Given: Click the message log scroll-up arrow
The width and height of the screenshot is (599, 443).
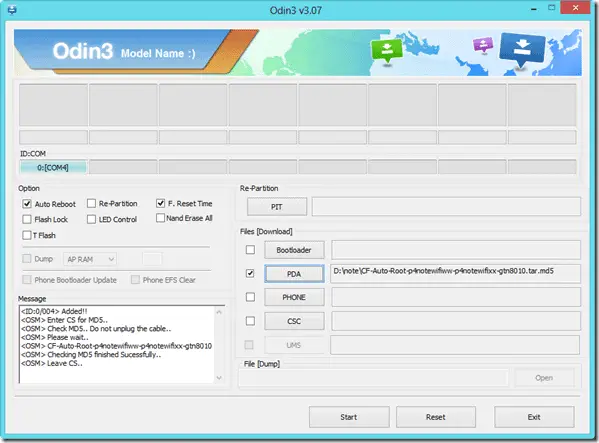Looking at the screenshot, I should 219,312.
